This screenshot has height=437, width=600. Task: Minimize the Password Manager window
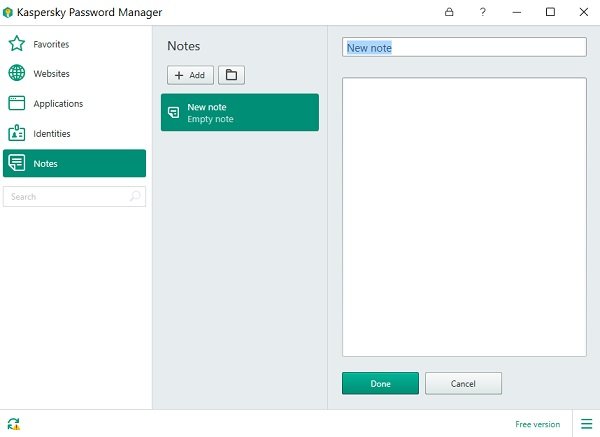(517, 12)
